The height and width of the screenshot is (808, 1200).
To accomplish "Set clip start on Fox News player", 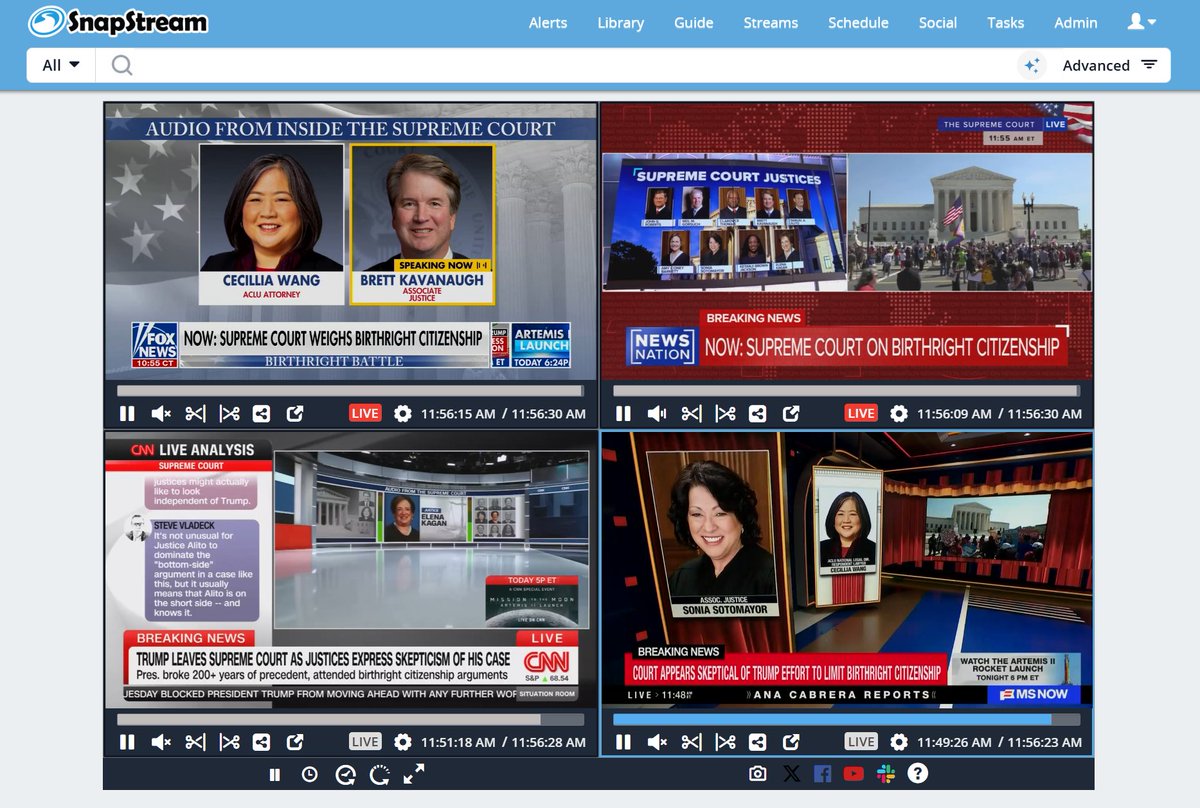I will point(195,413).
